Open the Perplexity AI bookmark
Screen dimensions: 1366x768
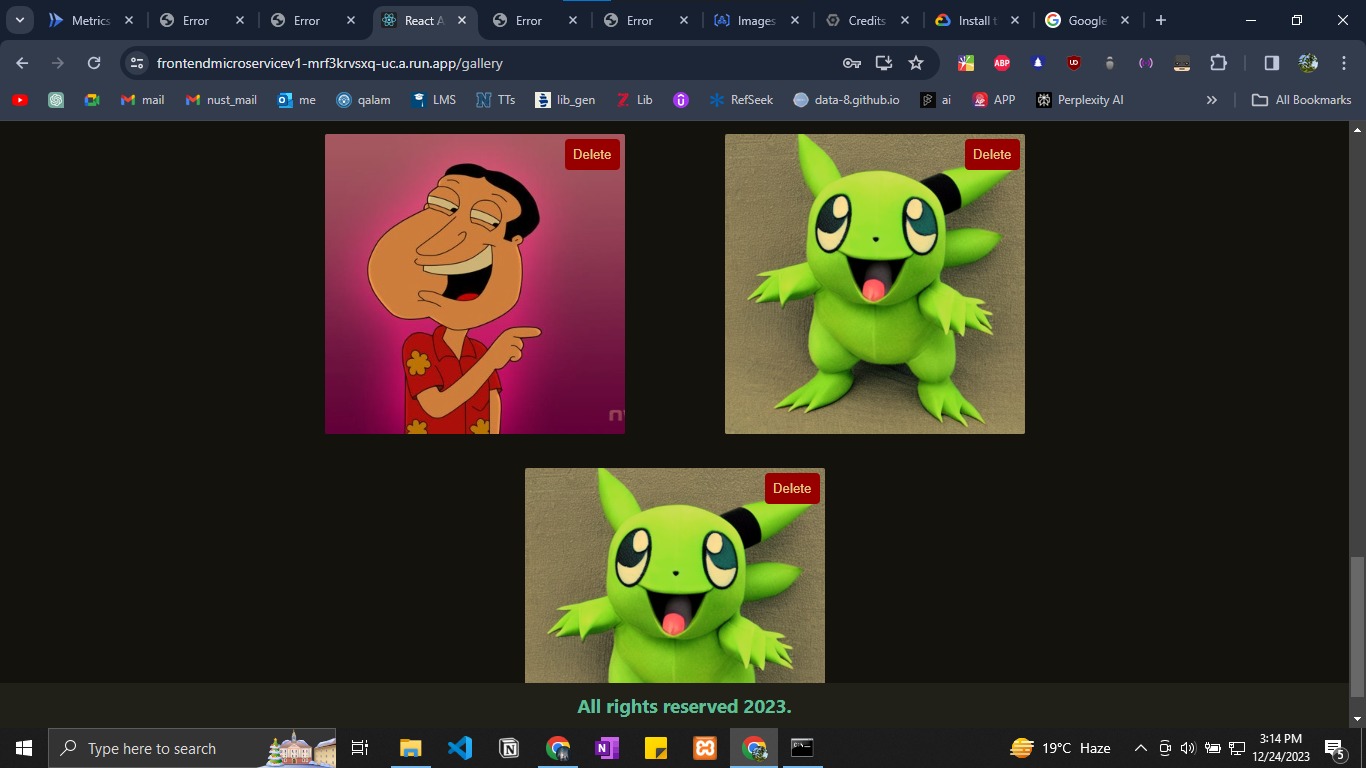(1080, 100)
